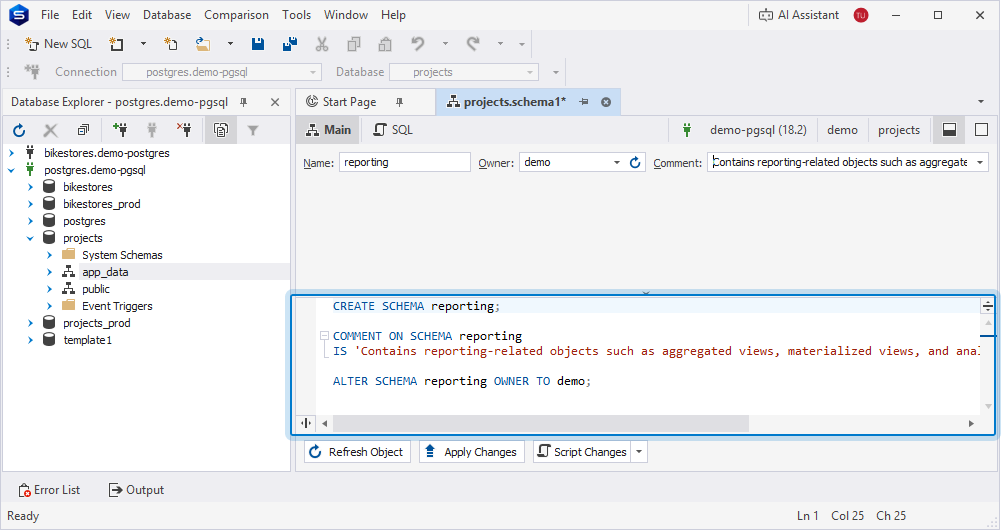This screenshot has height=530, width=1001.
Task: Click the collapse all nodes icon
Action: (x=83, y=130)
